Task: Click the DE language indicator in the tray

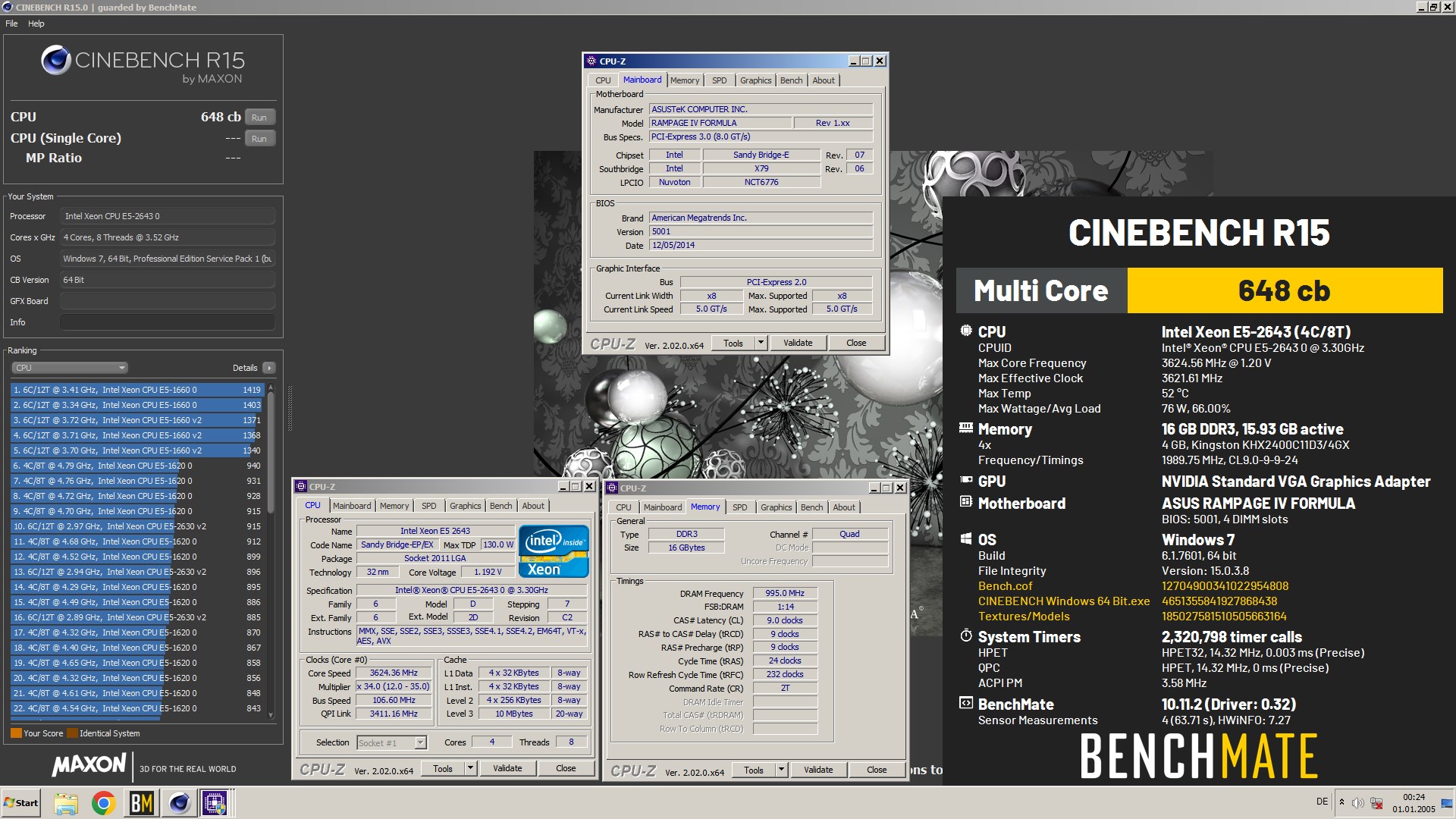Action: 1322,802
